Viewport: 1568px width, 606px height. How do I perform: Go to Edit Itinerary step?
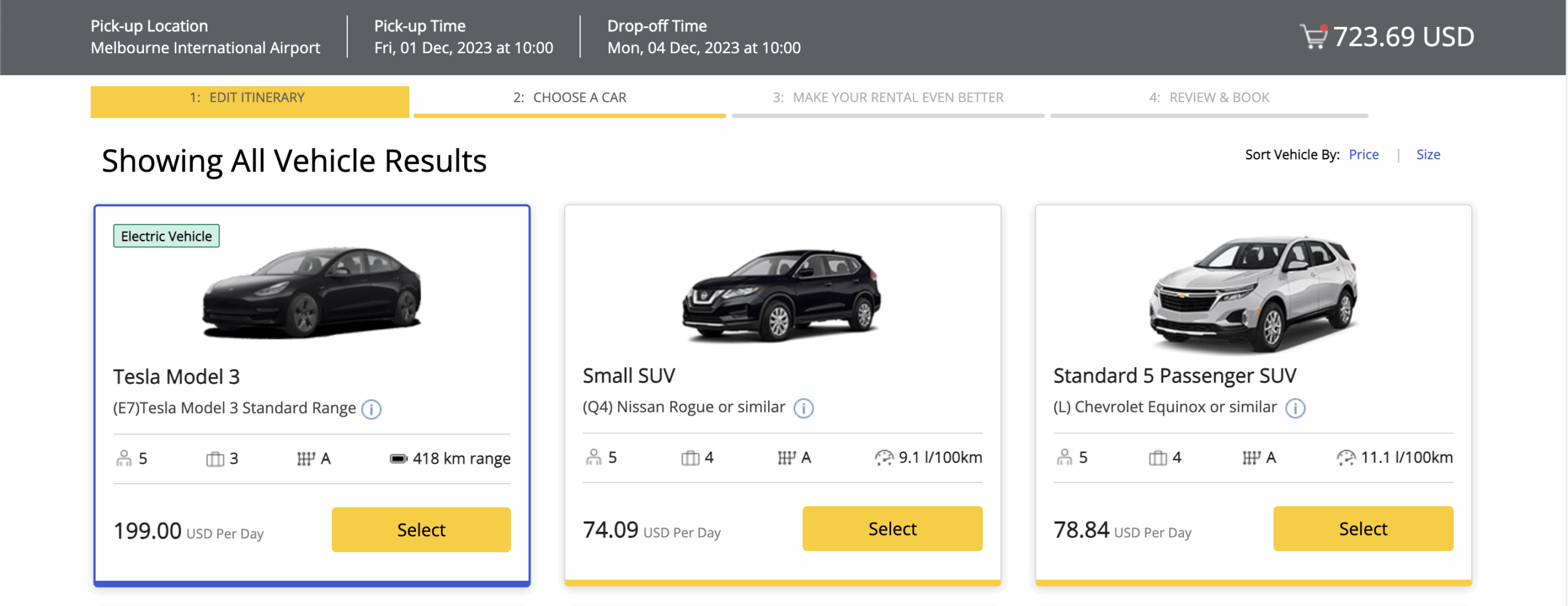point(249,99)
